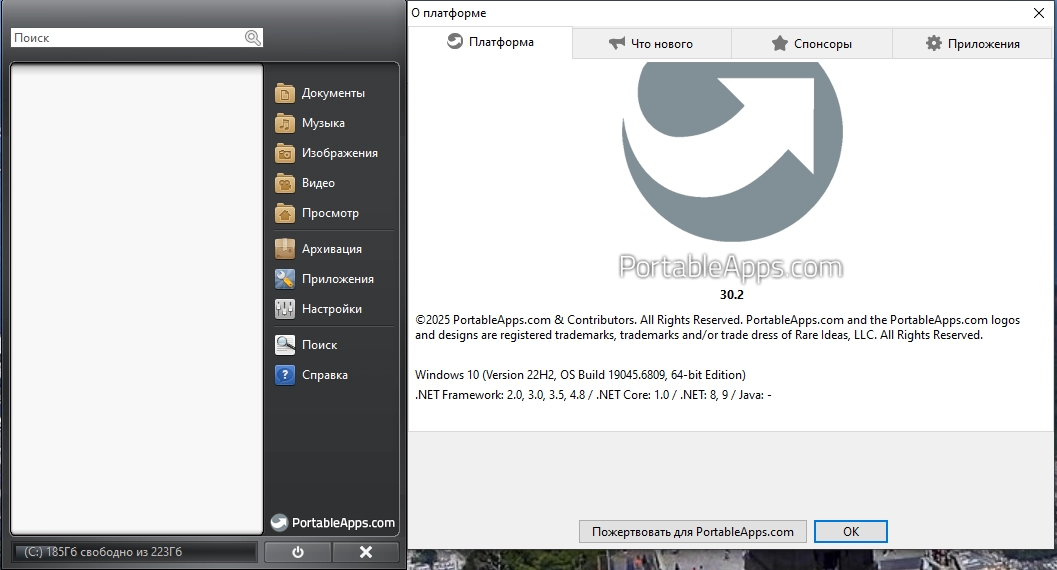Click the version number 30.2
Viewport: 1057px width, 570px height.
[x=731, y=294]
